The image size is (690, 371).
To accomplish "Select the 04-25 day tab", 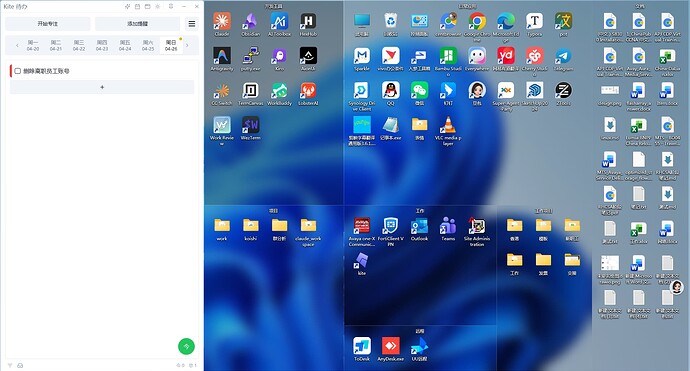I will [x=148, y=45].
